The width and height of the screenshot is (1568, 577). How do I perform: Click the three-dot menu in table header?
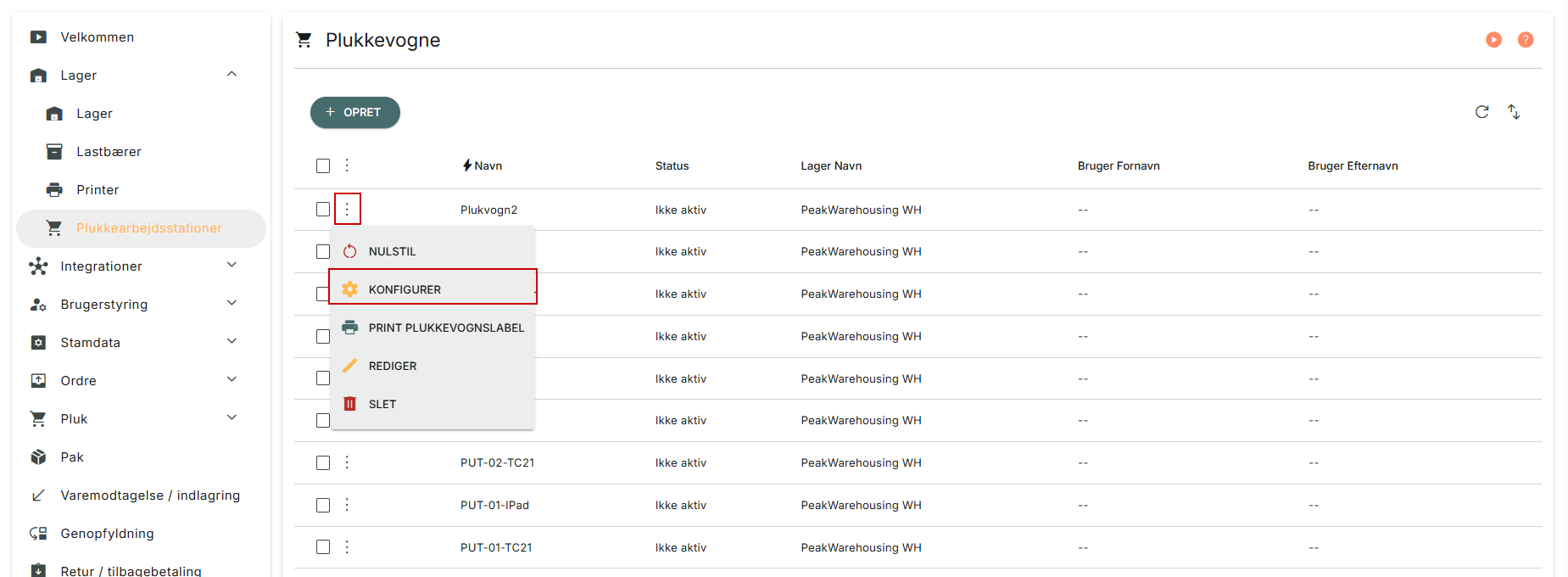coord(347,165)
